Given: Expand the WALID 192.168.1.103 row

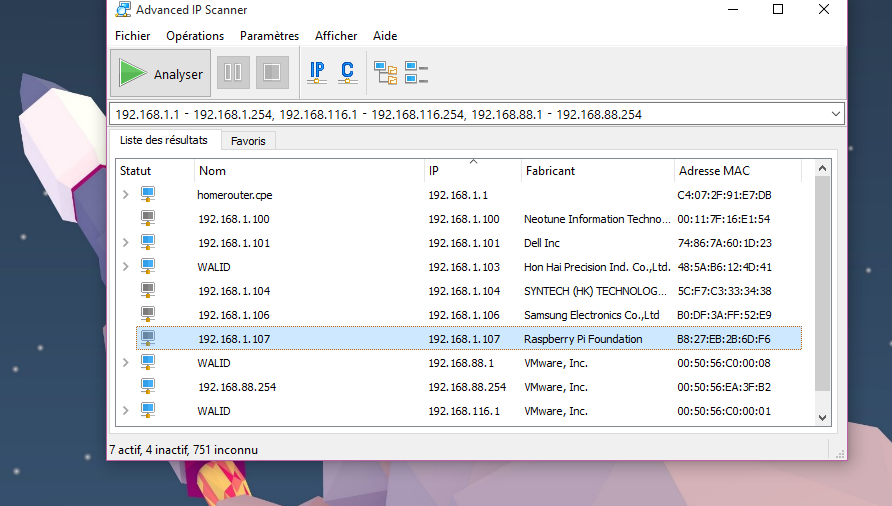Looking at the screenshot, I should [126, 266].
